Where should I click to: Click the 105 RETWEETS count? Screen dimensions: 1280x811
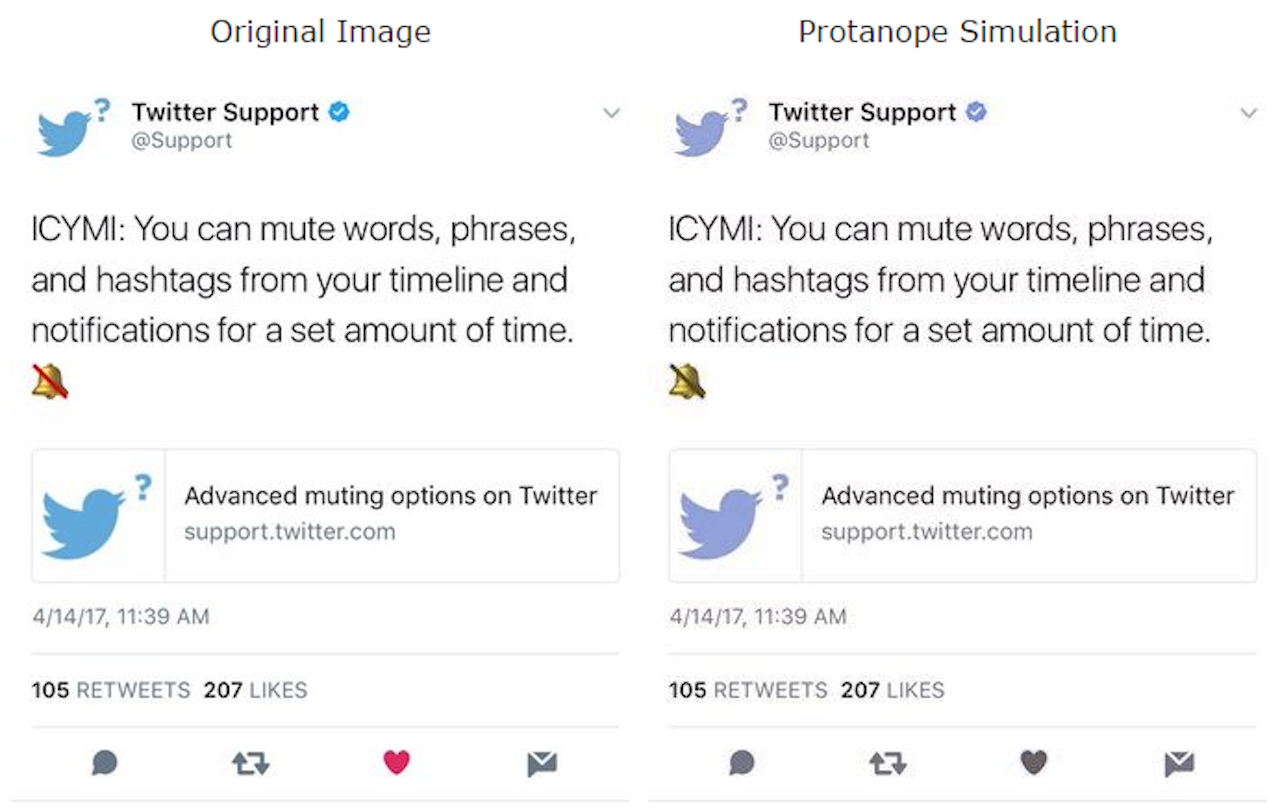coord(110,690)
